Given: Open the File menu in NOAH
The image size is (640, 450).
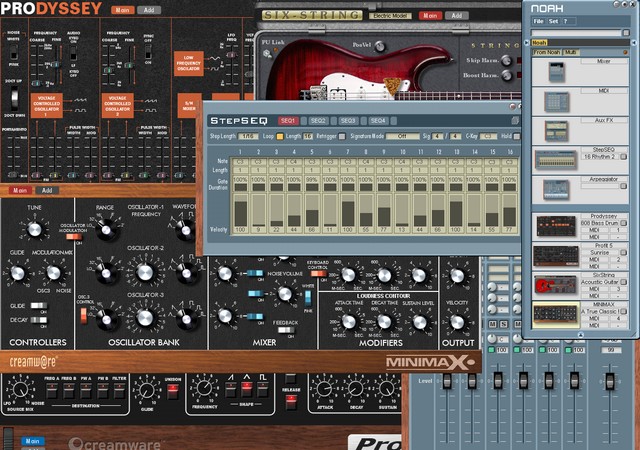Looking at the screenshot, I should coord(538,21).
